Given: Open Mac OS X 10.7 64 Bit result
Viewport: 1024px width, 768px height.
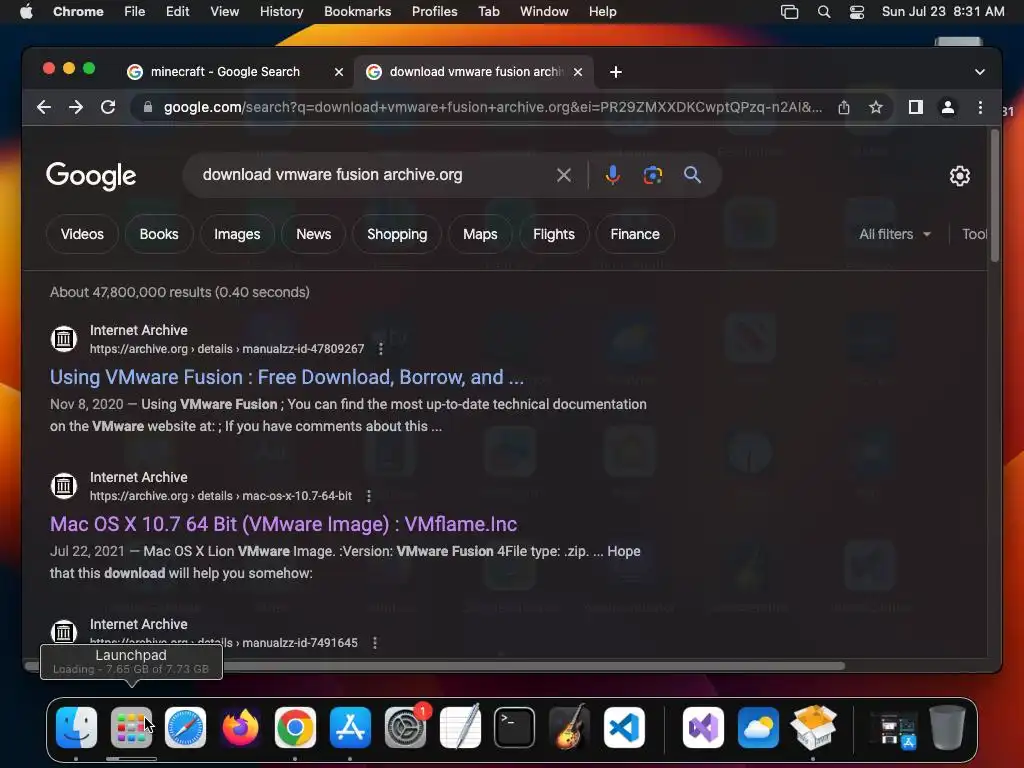Looking at the screenshot, I should (283, 524).
